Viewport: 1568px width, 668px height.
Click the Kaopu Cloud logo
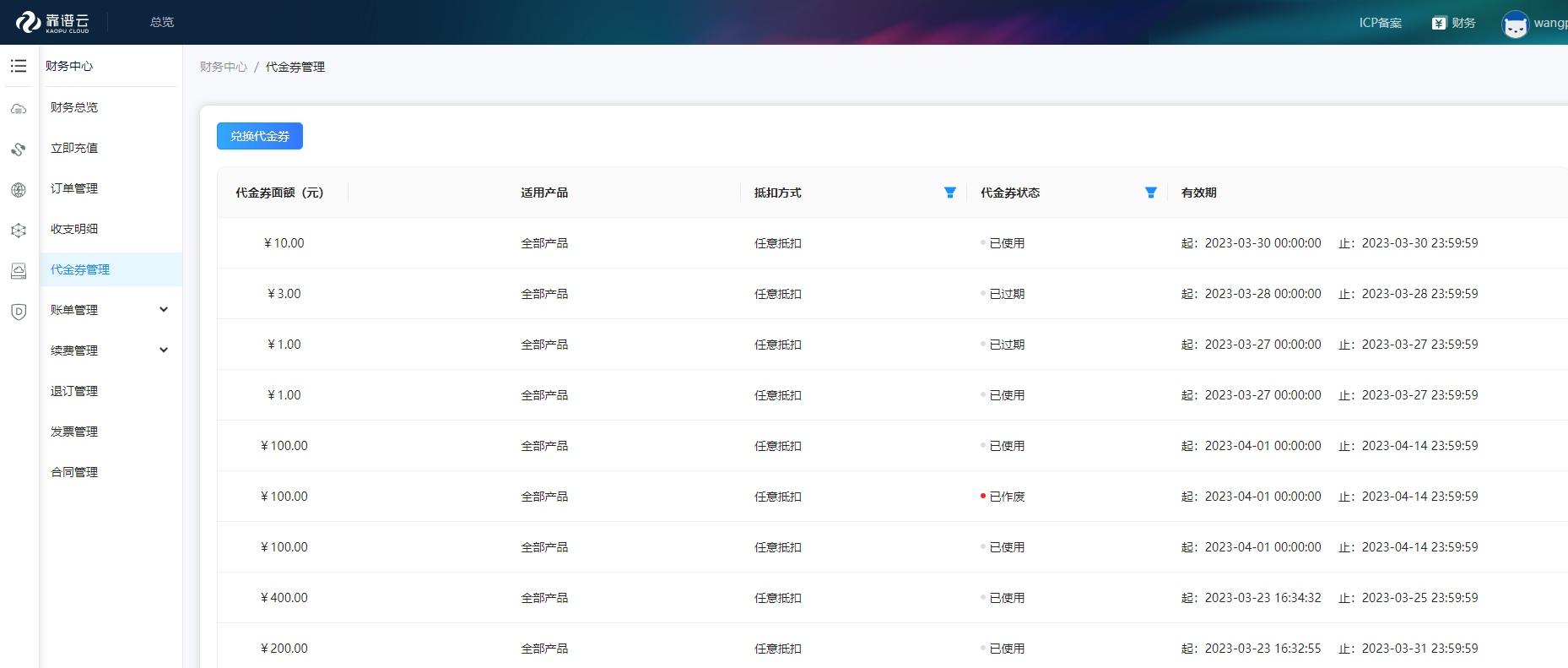(52, 22)
